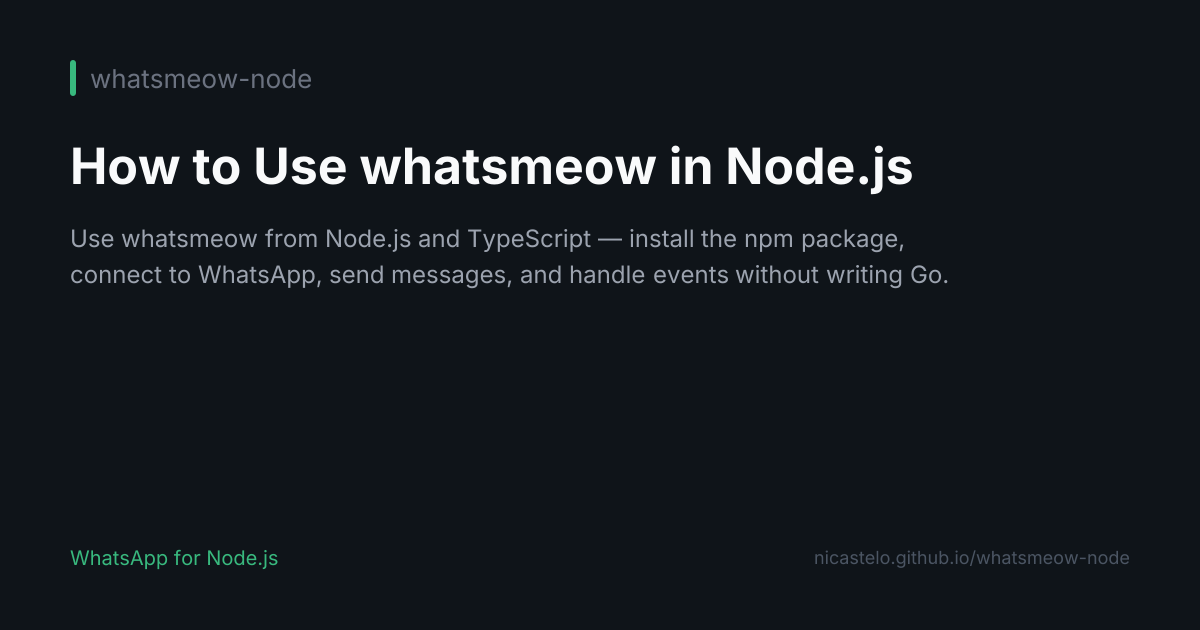
Task: Click the green vertical accent bar
Action: 73,78
